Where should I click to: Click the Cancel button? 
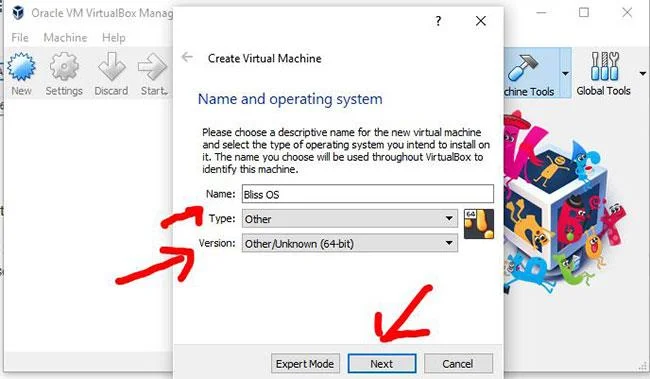point(458,364)
